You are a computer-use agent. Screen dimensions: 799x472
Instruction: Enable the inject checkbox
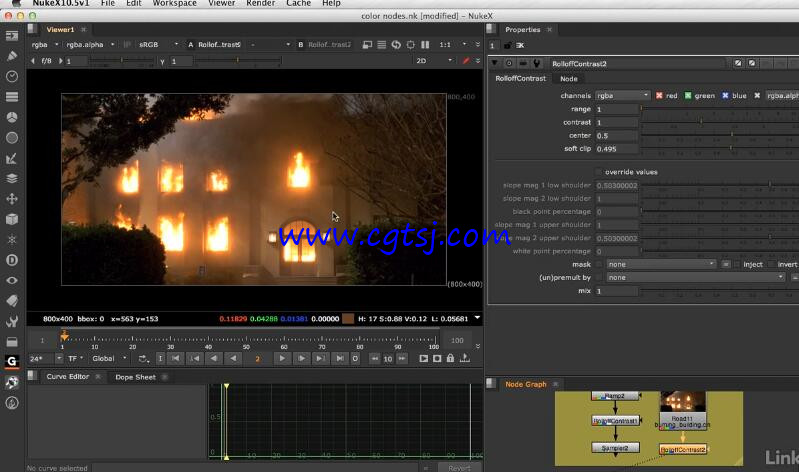(737, 264)
